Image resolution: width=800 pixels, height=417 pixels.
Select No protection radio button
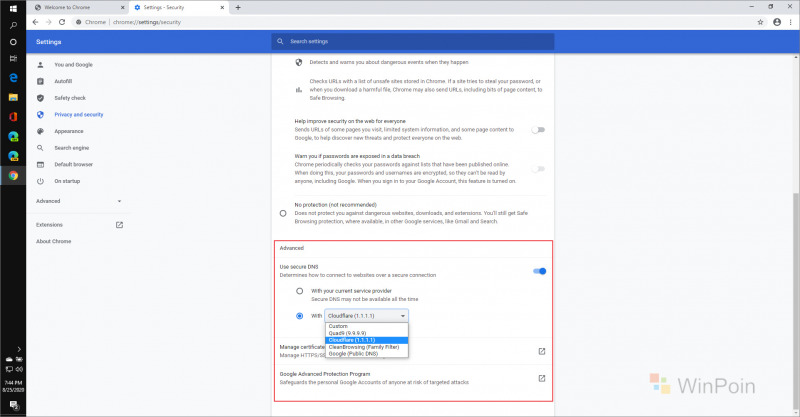click(x=283, y=213)
